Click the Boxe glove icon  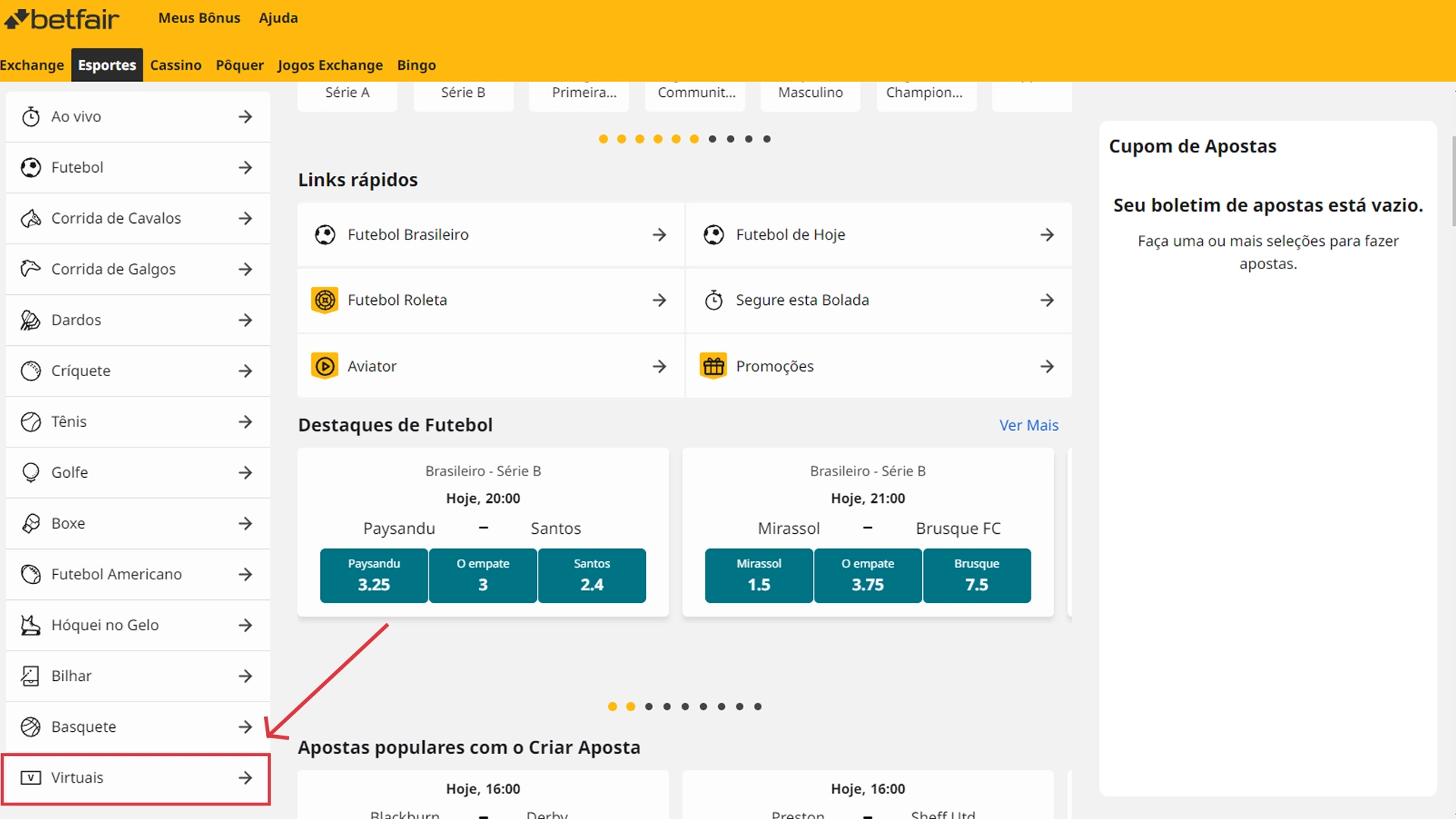pos(30,523)
